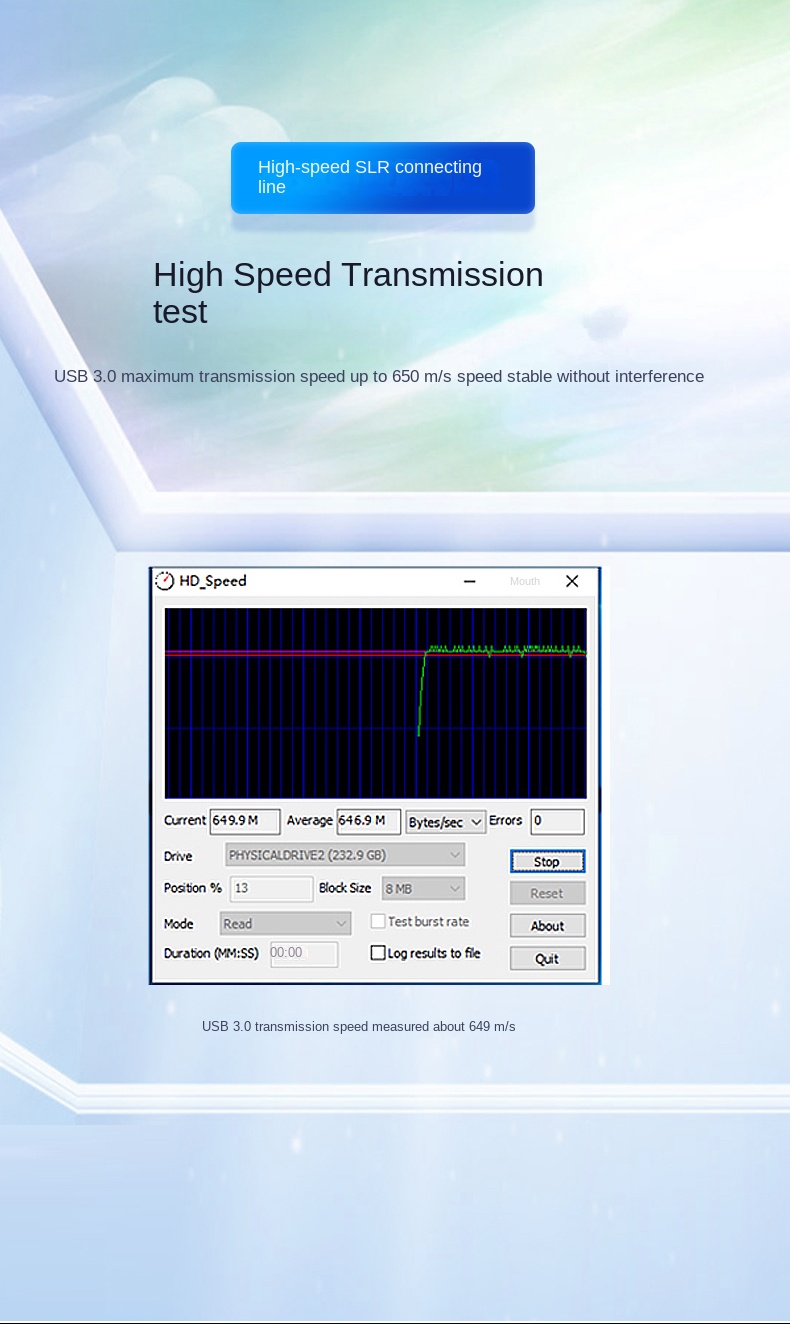This screenshot has height=1324, width=790.
Task: Click the HD_Speed speedometer icon in title bar
Action: [x=165, y=581]
